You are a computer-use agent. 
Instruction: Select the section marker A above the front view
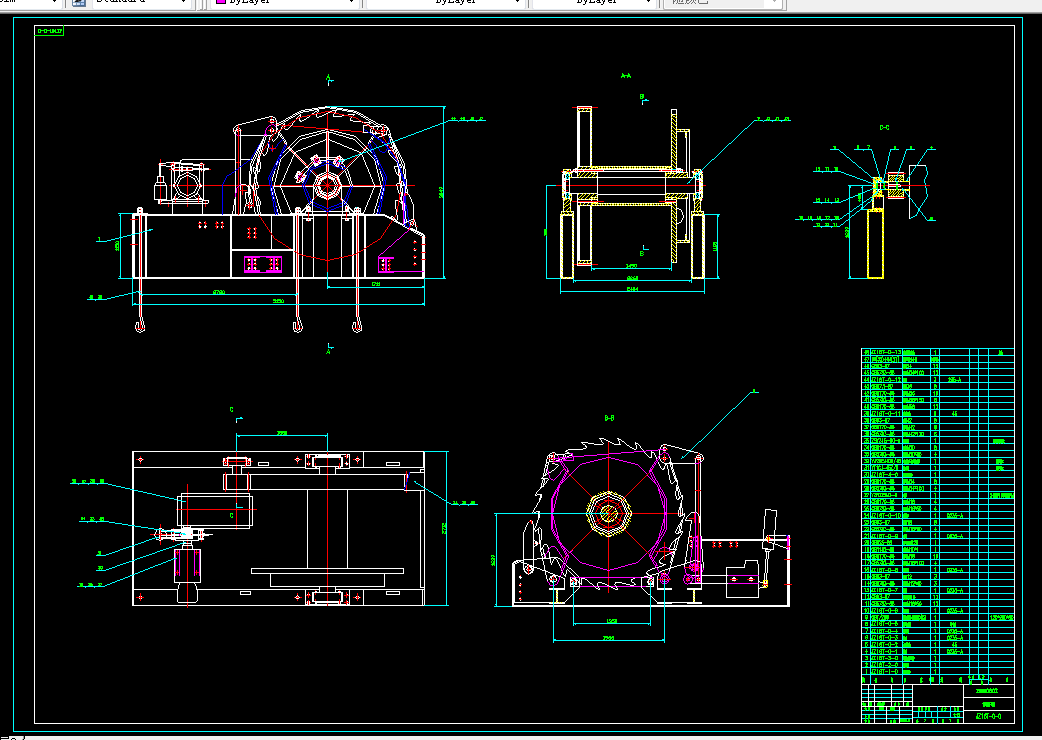(x=328, y=78)
